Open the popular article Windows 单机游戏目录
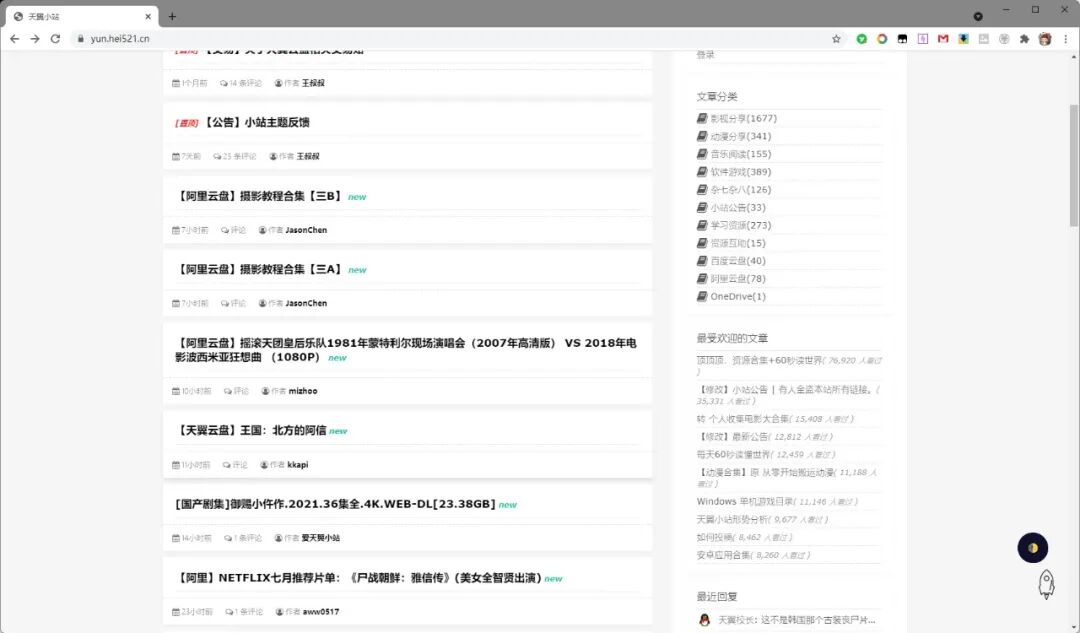 coord(760,500)
